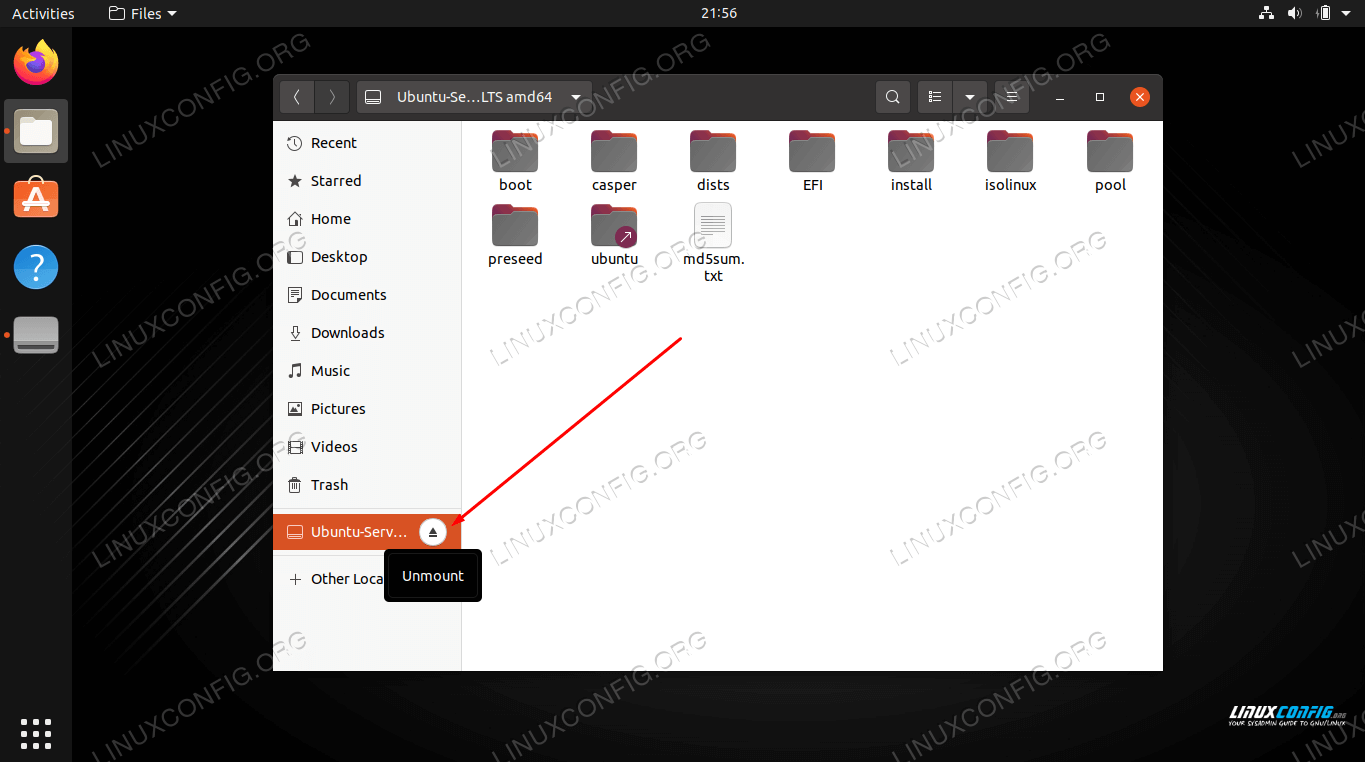Open the hamburger main menu
Screen dimensions: 1365x762
1011,97
